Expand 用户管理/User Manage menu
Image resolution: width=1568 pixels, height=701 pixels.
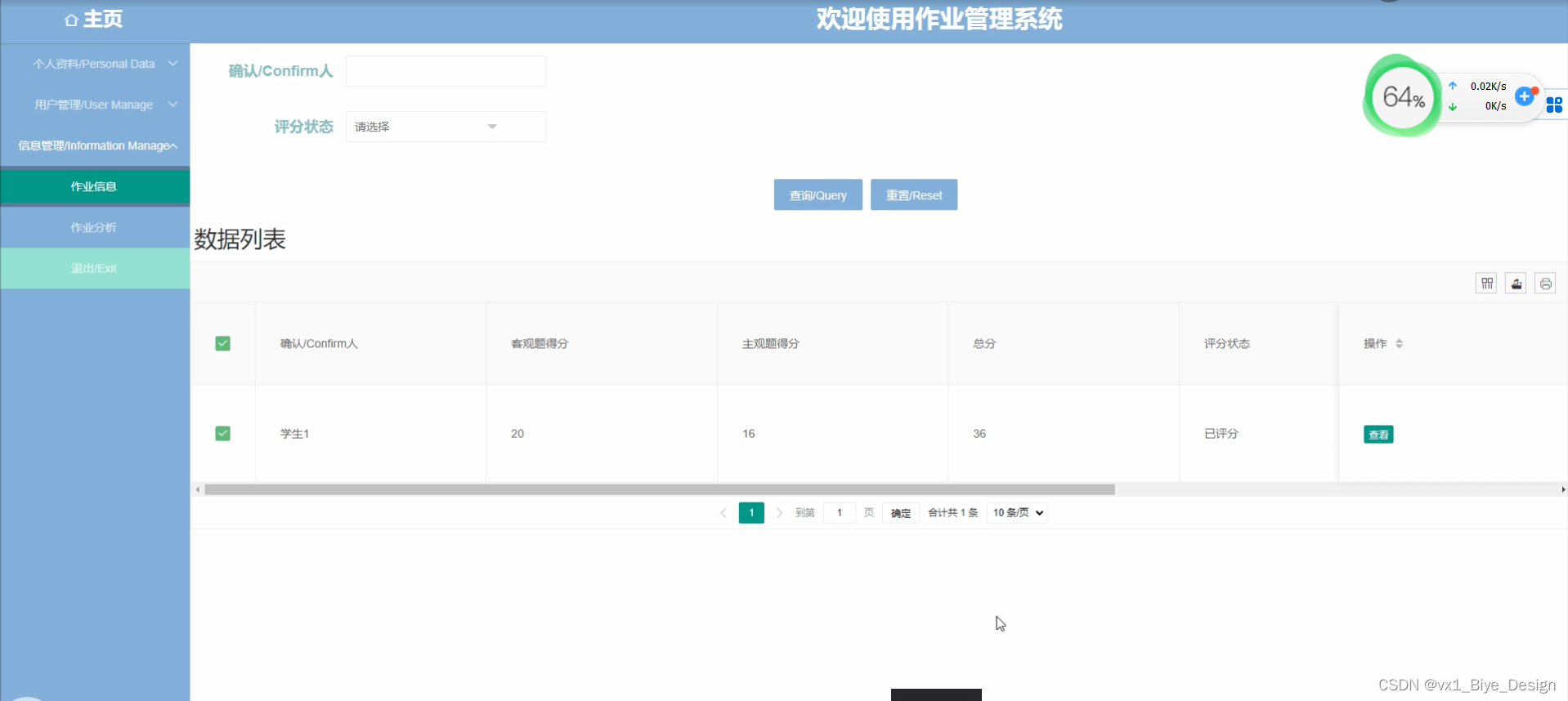pyautogui.click(x=95, y=105)
